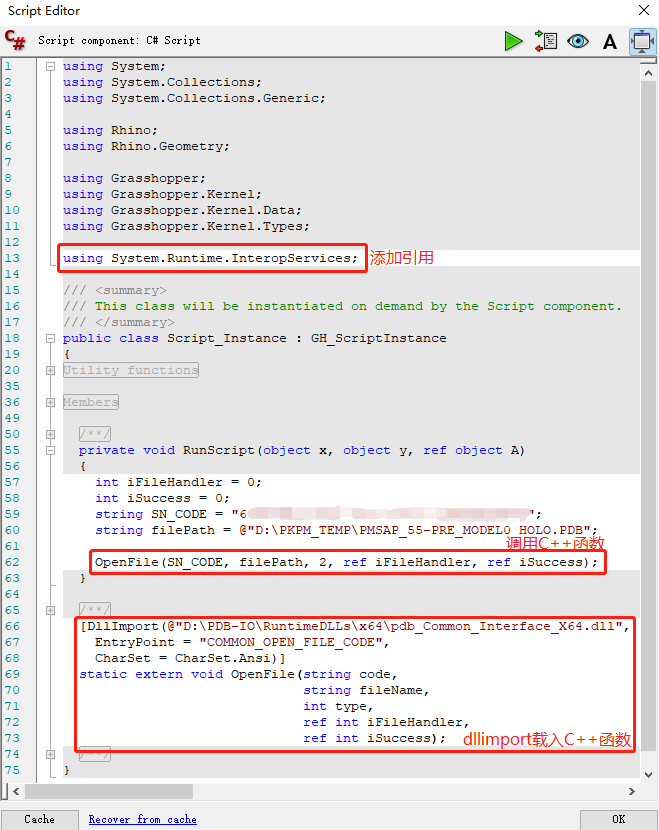Click the 'Script component: C# Script' label

click(x=119, y=41)
